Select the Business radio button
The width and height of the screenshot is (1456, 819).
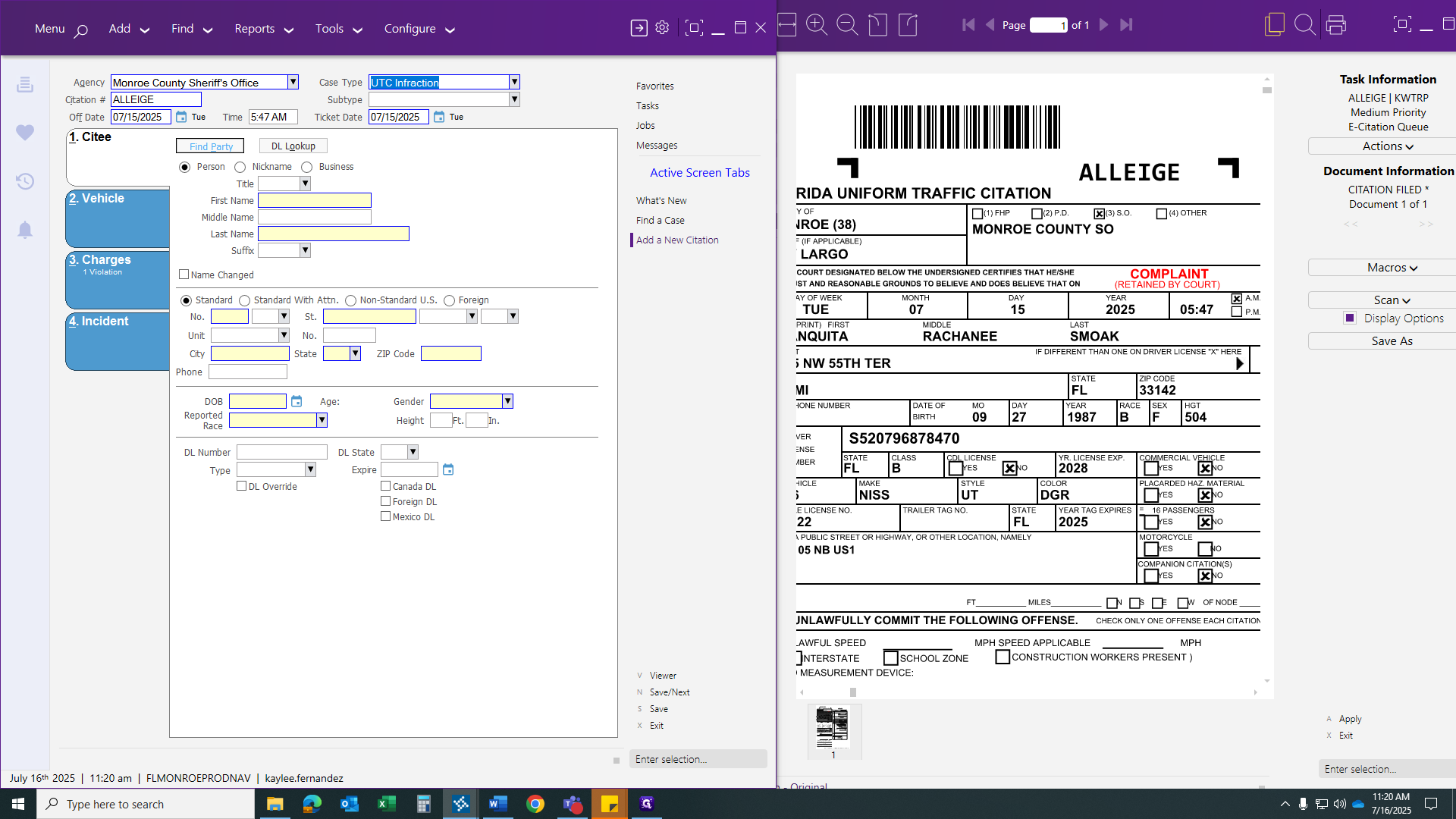307,167
